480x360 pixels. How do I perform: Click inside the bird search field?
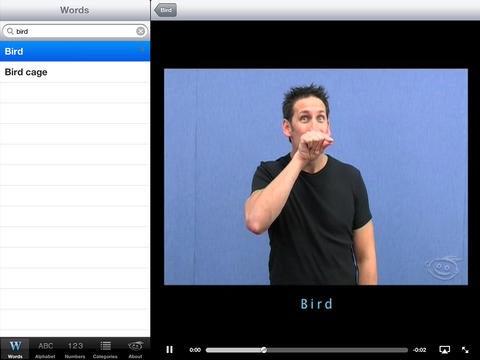[x=75, y=31]
